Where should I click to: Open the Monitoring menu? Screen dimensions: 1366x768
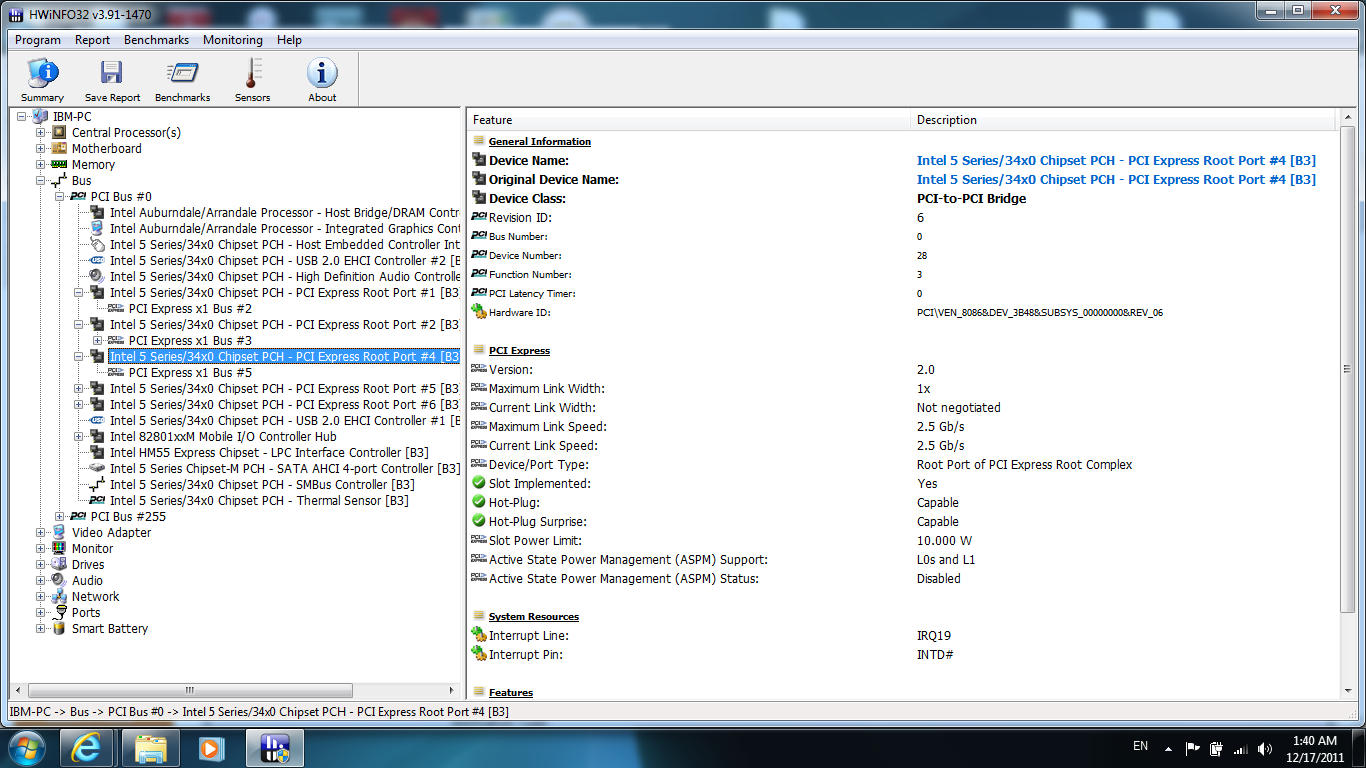[233, 40]
